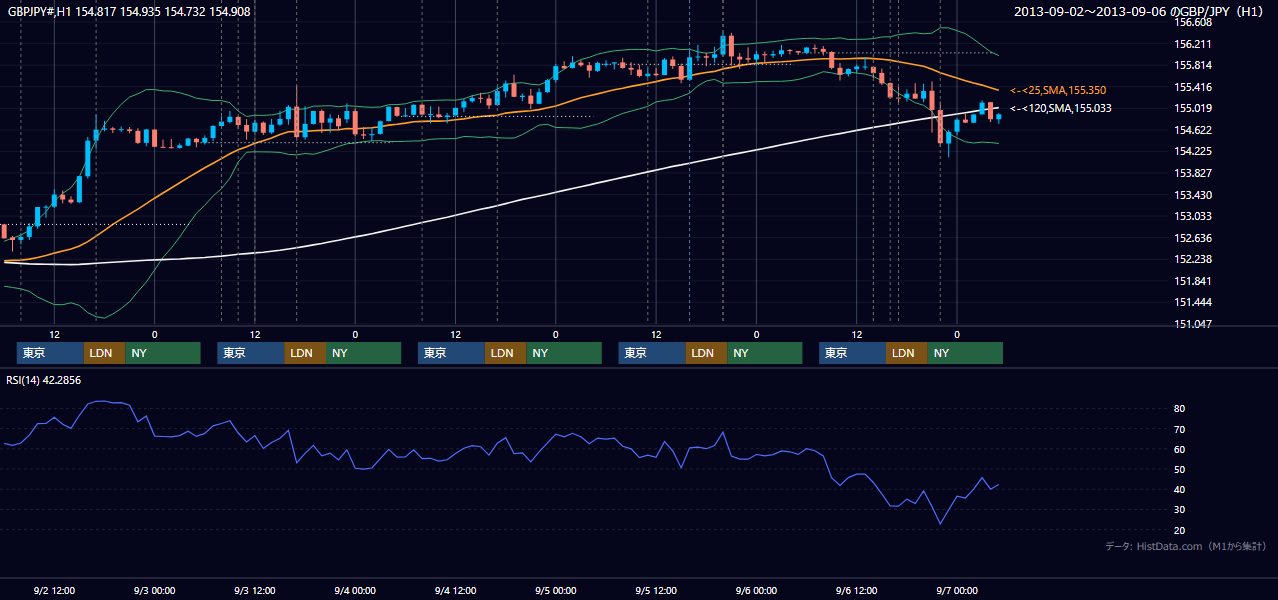Click the 9/2 12:00 time label

[x=54, y=590]
